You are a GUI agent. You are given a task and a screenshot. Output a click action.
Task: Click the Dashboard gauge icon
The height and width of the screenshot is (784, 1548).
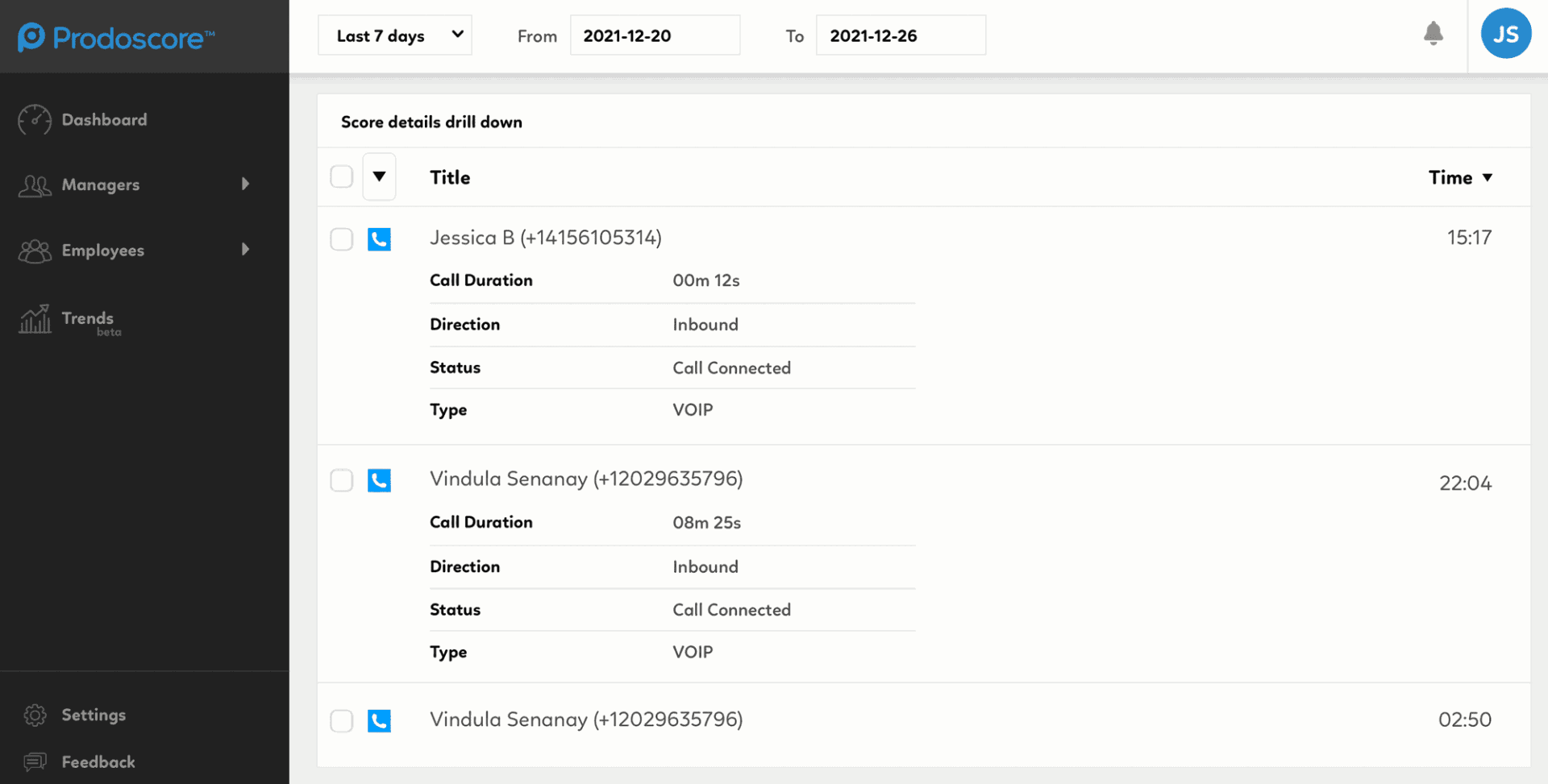[x=35, y=120]
